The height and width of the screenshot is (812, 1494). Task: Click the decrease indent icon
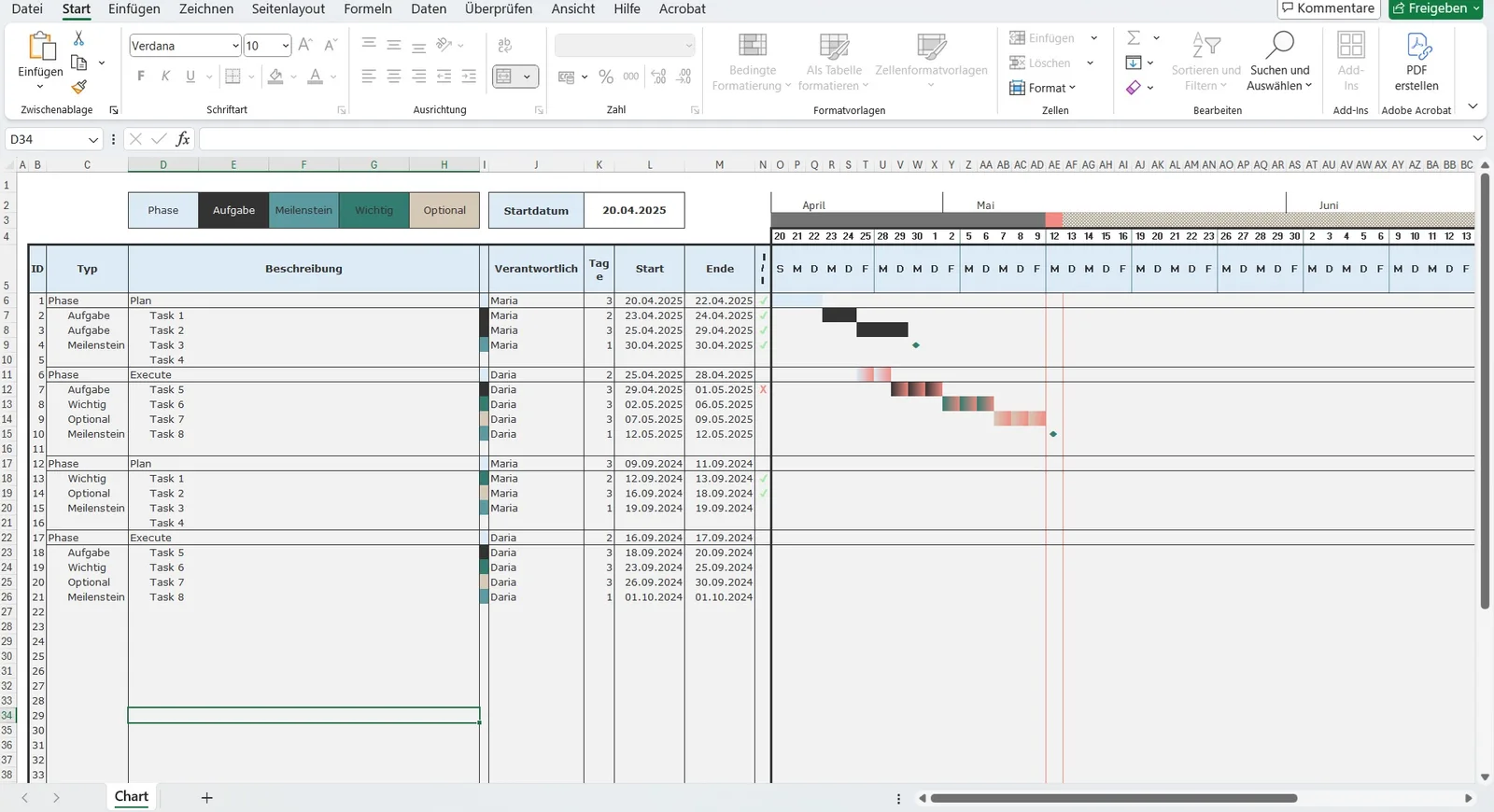(444, 77)
